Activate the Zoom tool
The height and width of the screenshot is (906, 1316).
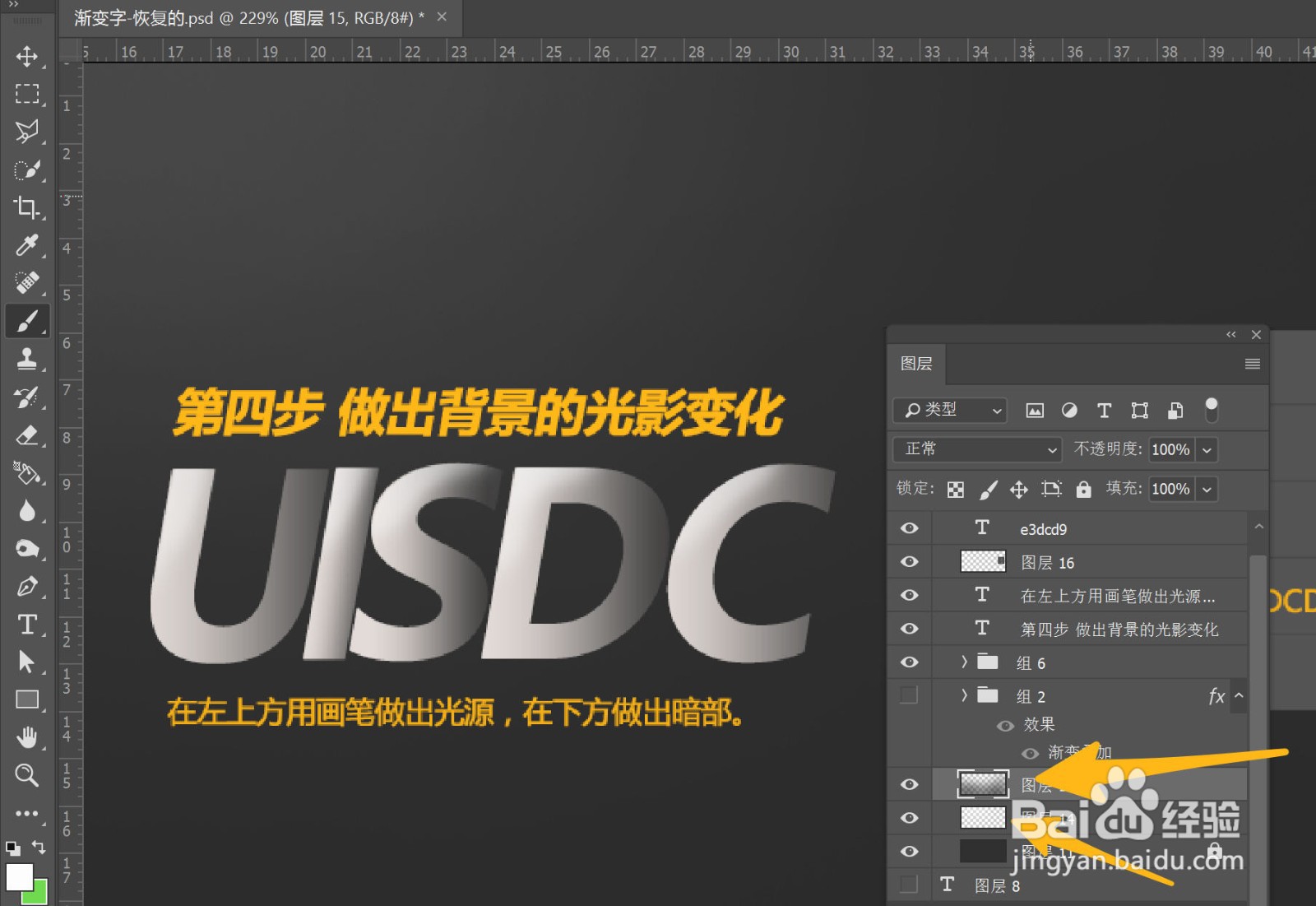point(27,775)
